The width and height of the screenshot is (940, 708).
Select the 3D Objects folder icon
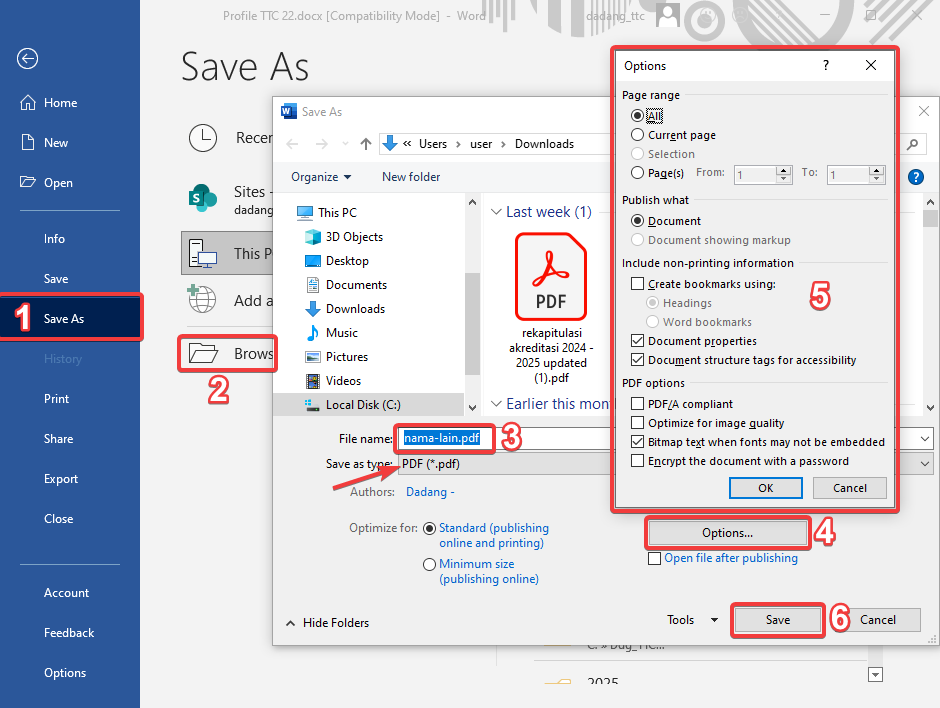tap(312, 237)
